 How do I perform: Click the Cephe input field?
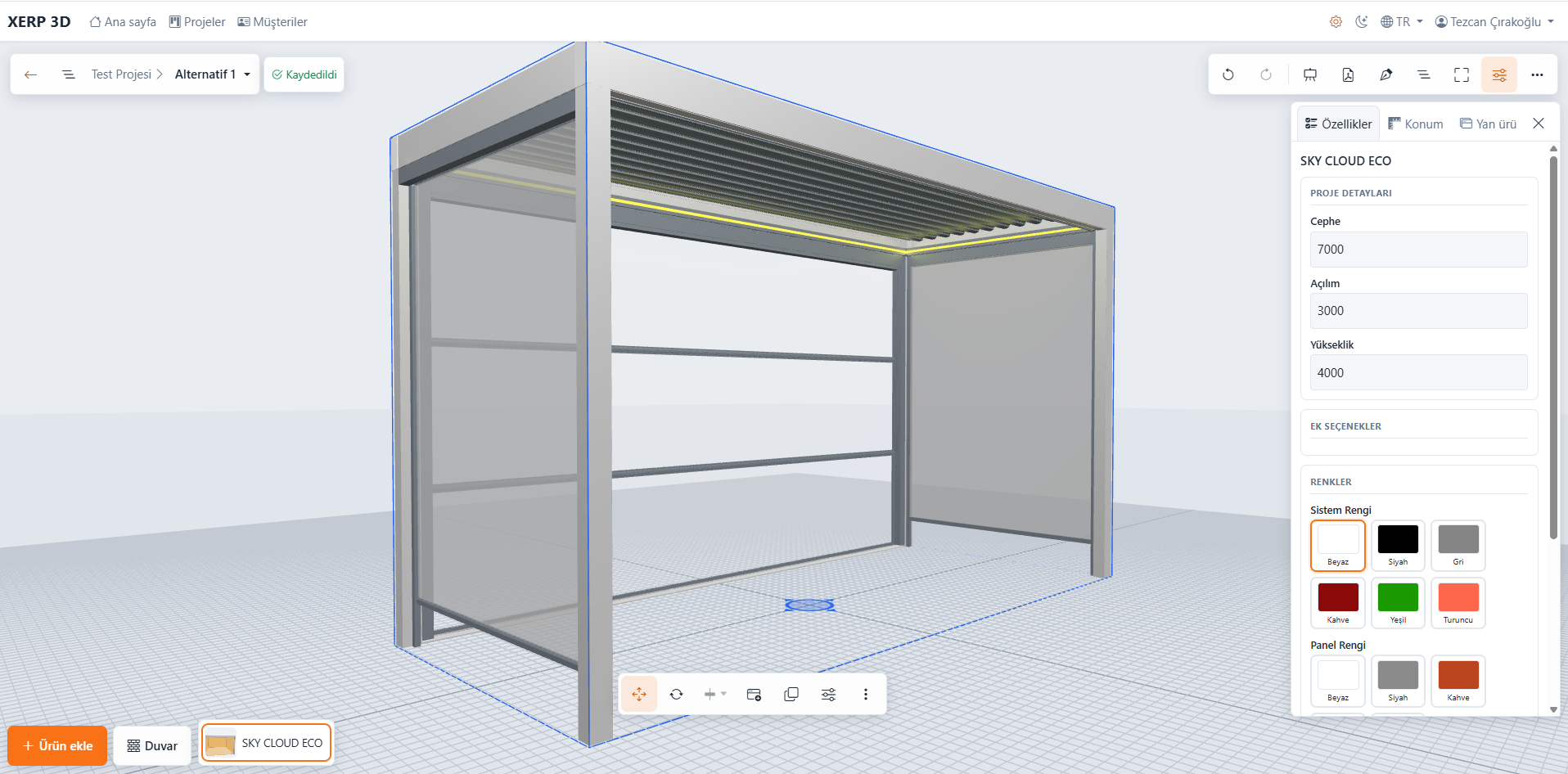[1418, 250]
